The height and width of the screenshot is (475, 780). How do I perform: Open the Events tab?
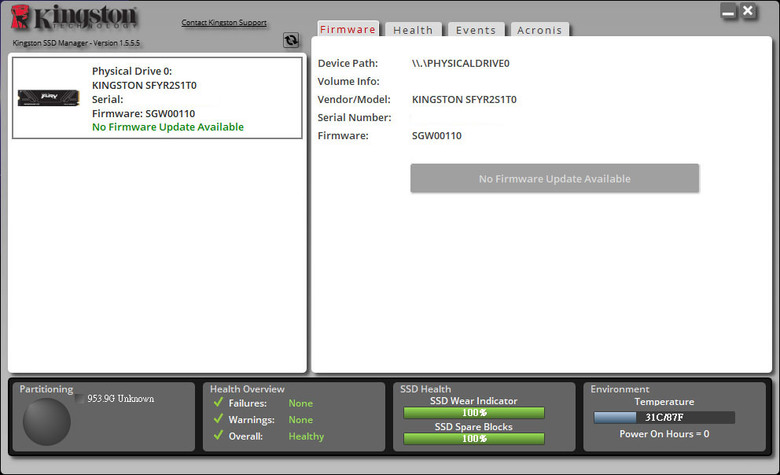click(476, 30)
